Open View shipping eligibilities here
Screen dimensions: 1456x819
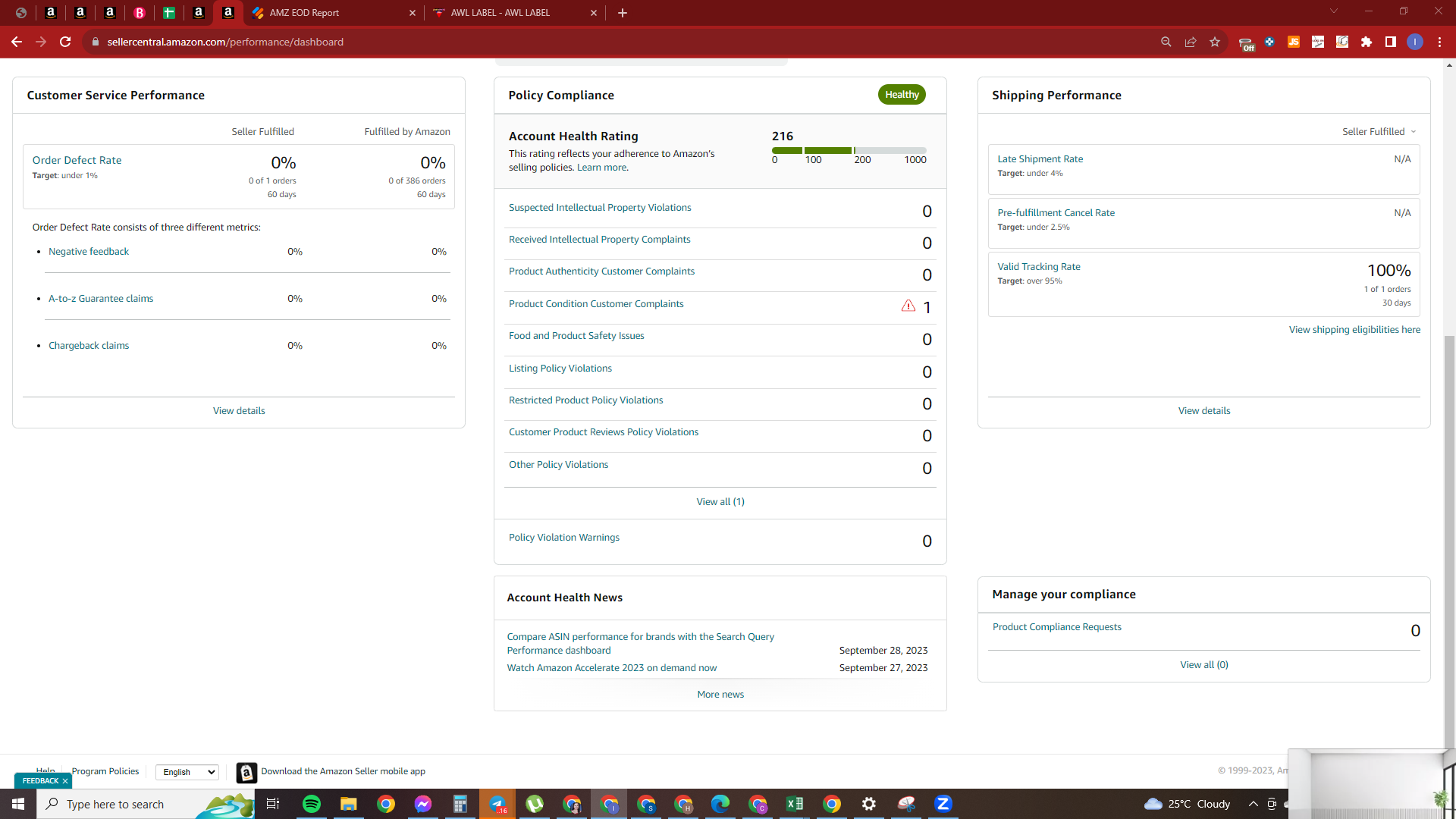[1354, 330]
